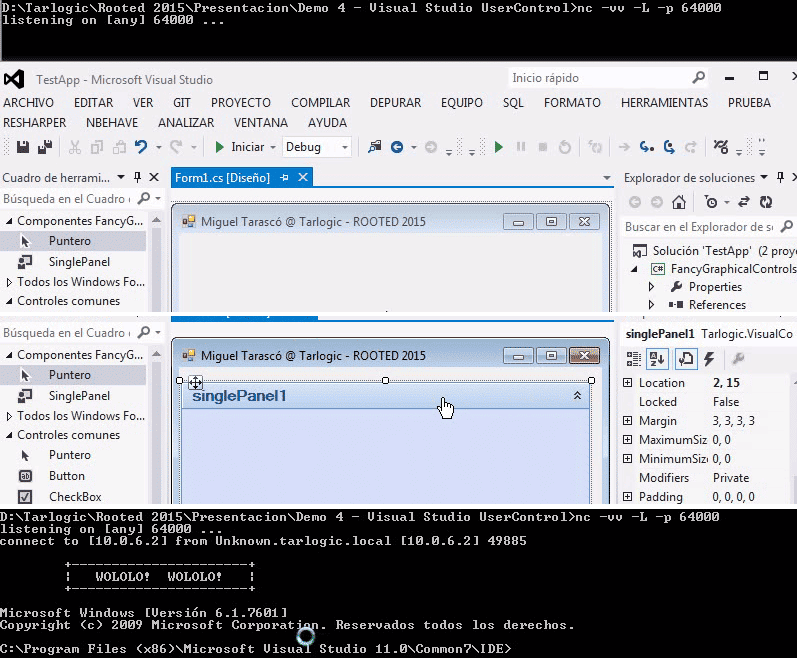Open the document tabs overflow dropdown

[606, 178]
